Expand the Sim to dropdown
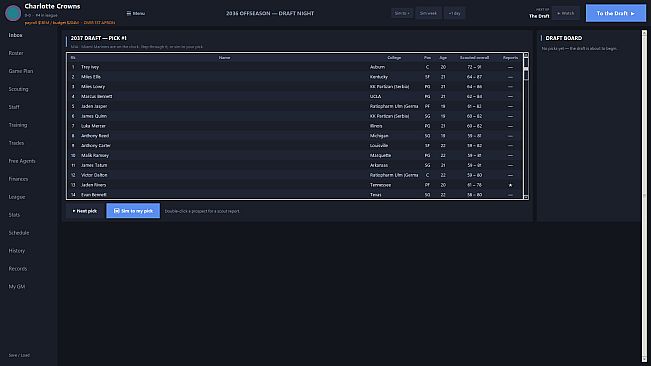651x366 pixels. [402, 13]
